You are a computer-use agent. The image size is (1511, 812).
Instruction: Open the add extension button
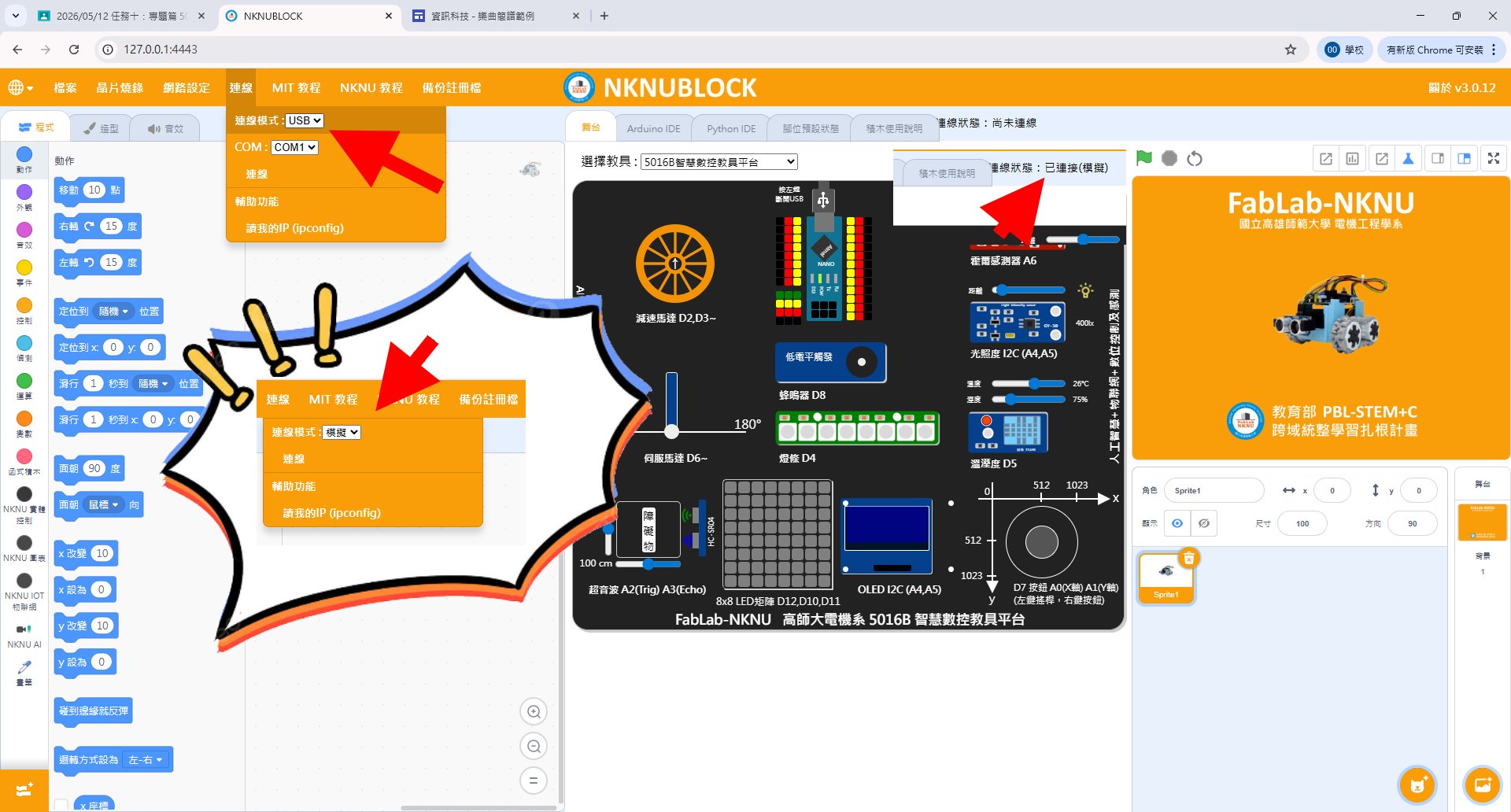[24, 790]
